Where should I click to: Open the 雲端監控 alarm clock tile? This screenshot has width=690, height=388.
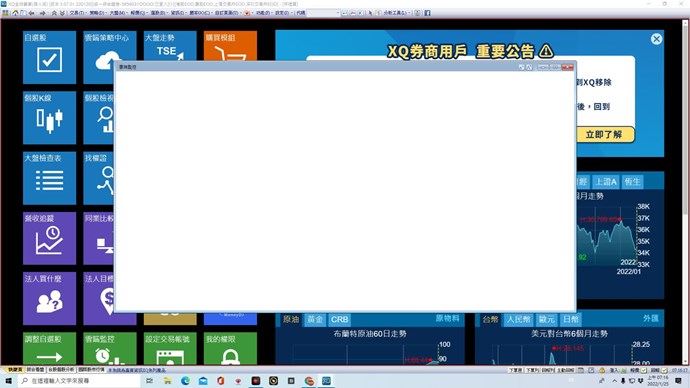110,348
